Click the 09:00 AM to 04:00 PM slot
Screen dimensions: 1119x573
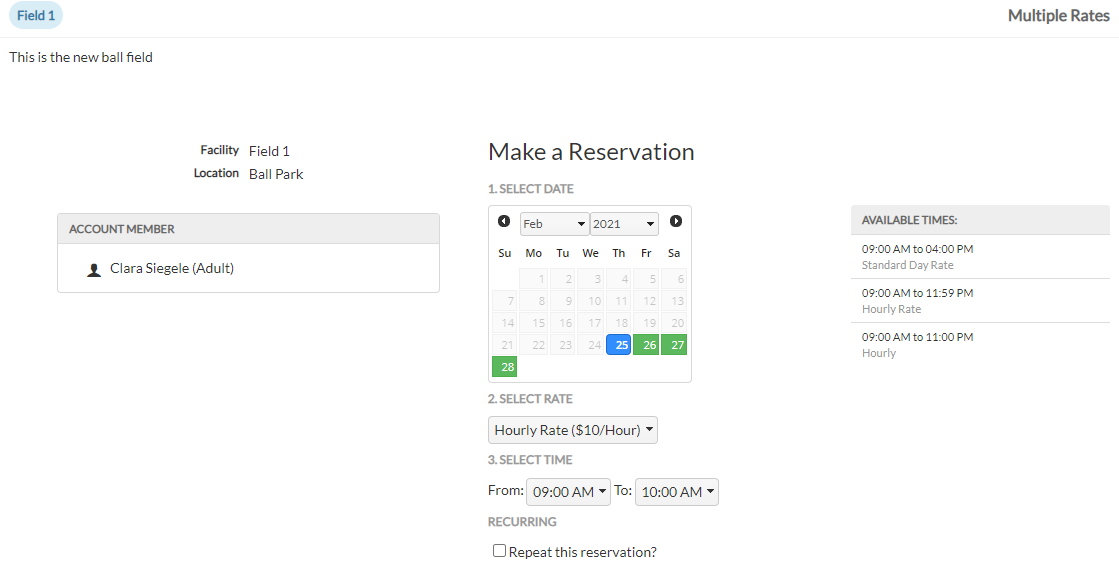tap(917, 249)
